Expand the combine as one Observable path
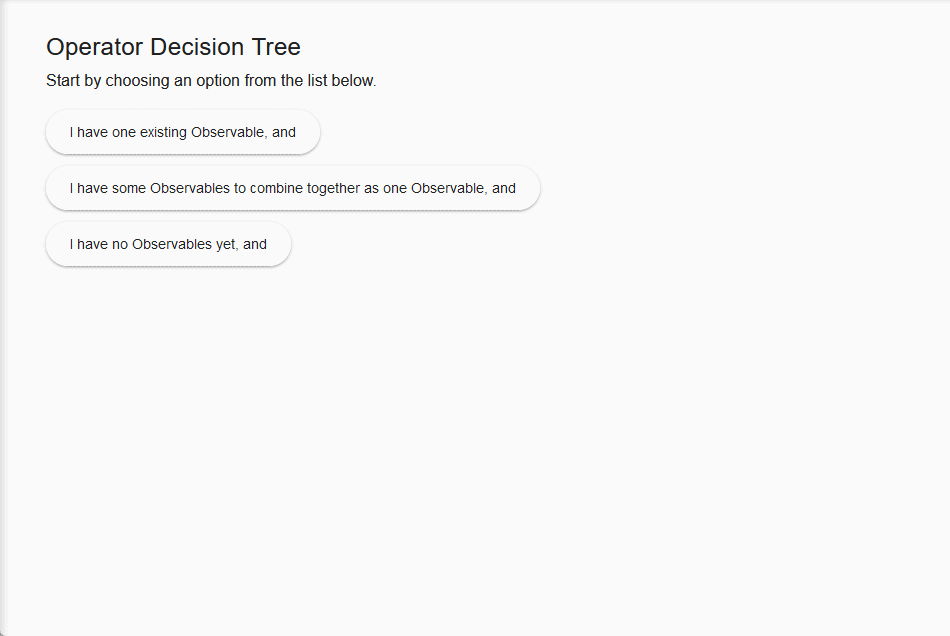This screenshot has width=950, height=636. pyautogui.click(x=292, y=188)
